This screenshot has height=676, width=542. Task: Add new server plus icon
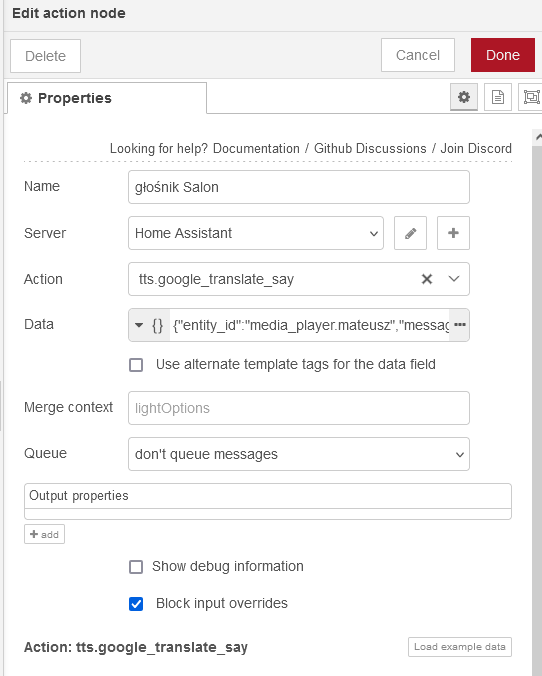453,233
